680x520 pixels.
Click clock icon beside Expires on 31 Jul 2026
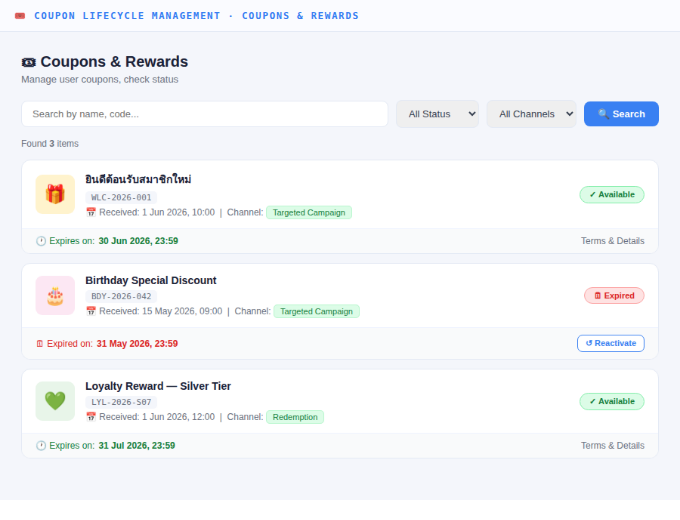[x=41, y=446]
